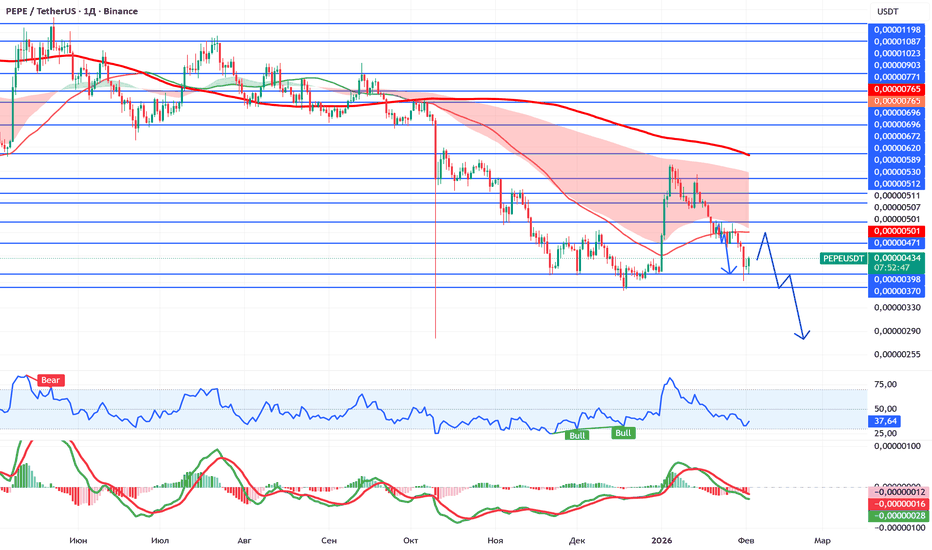932x550 pixels.
Task: Click the 0,00000255 axis price
Action: (898, 354)
